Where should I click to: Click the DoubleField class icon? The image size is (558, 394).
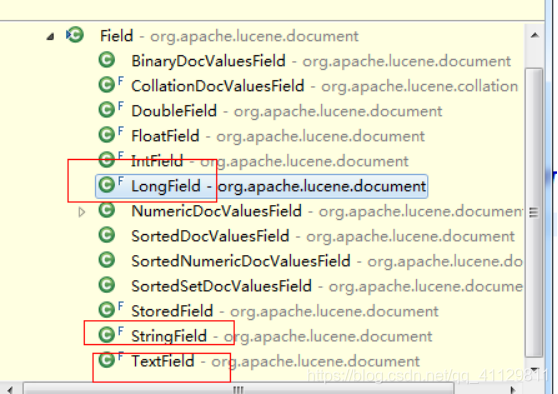point(107,110)
